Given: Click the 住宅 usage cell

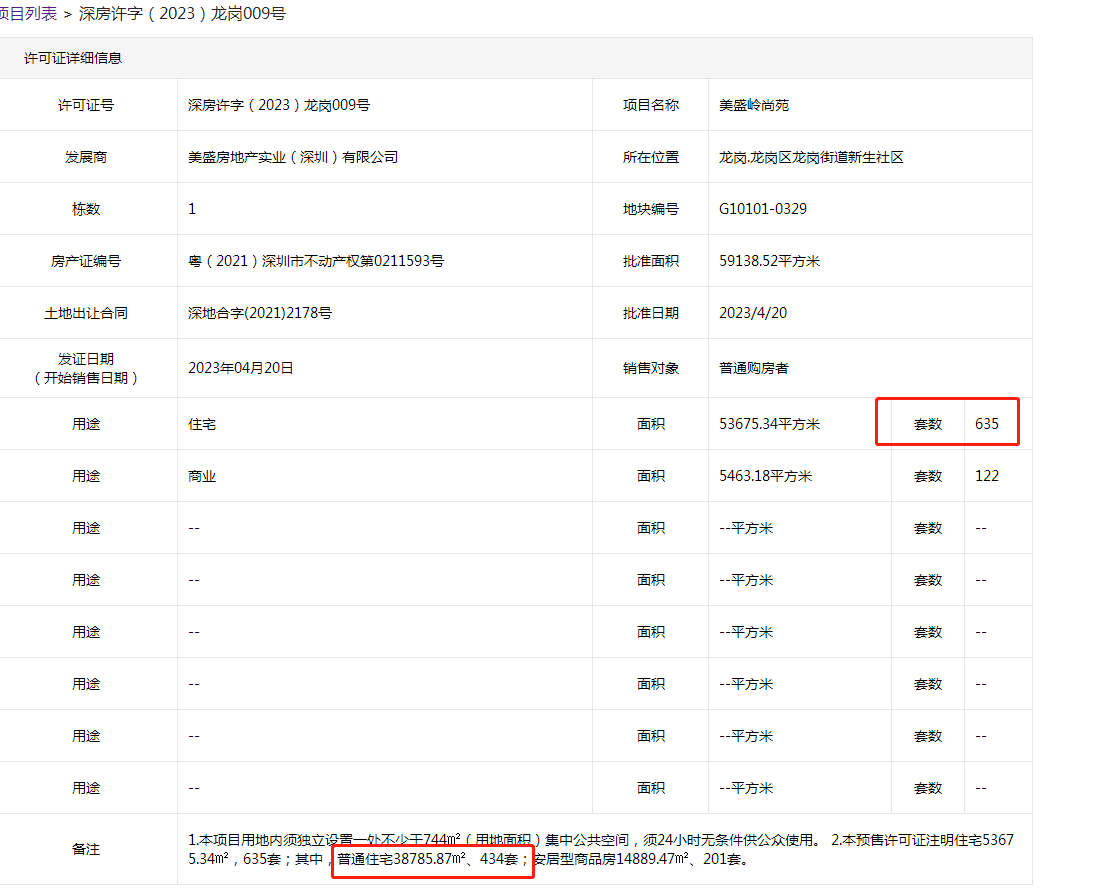Looking at the screenshot, I should 202,424.
